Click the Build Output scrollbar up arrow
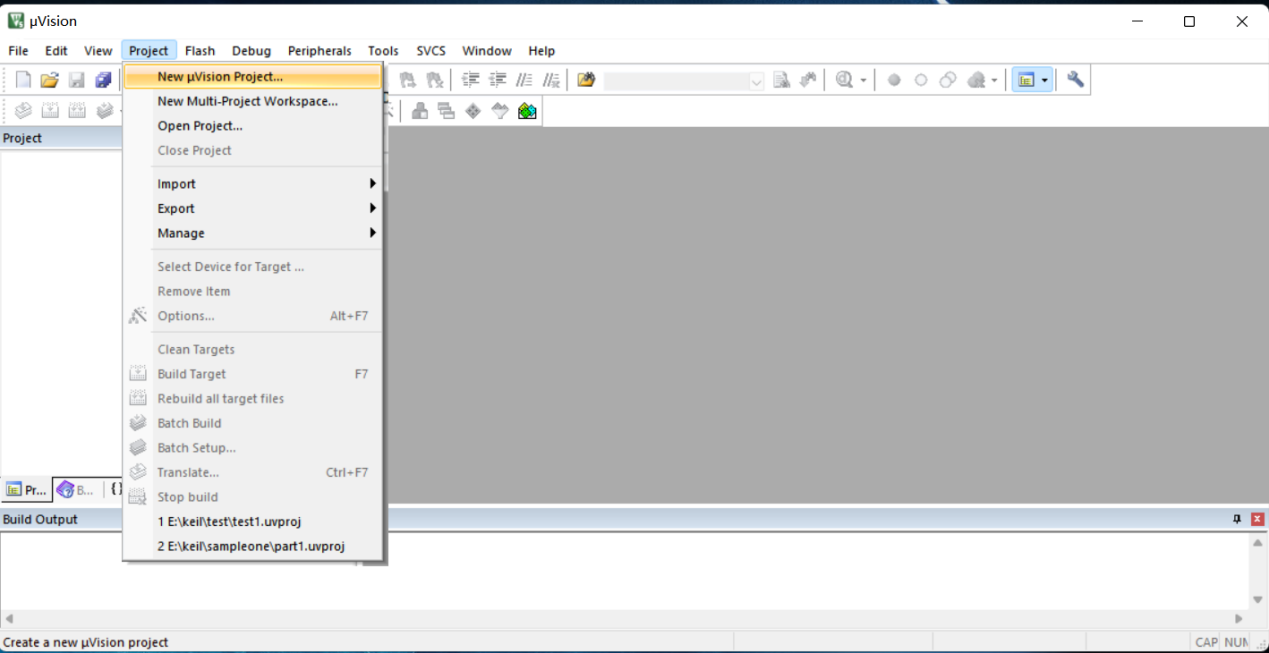Image resolution: width=1269 pixels, height=653 pixels. pos(1258,543)
